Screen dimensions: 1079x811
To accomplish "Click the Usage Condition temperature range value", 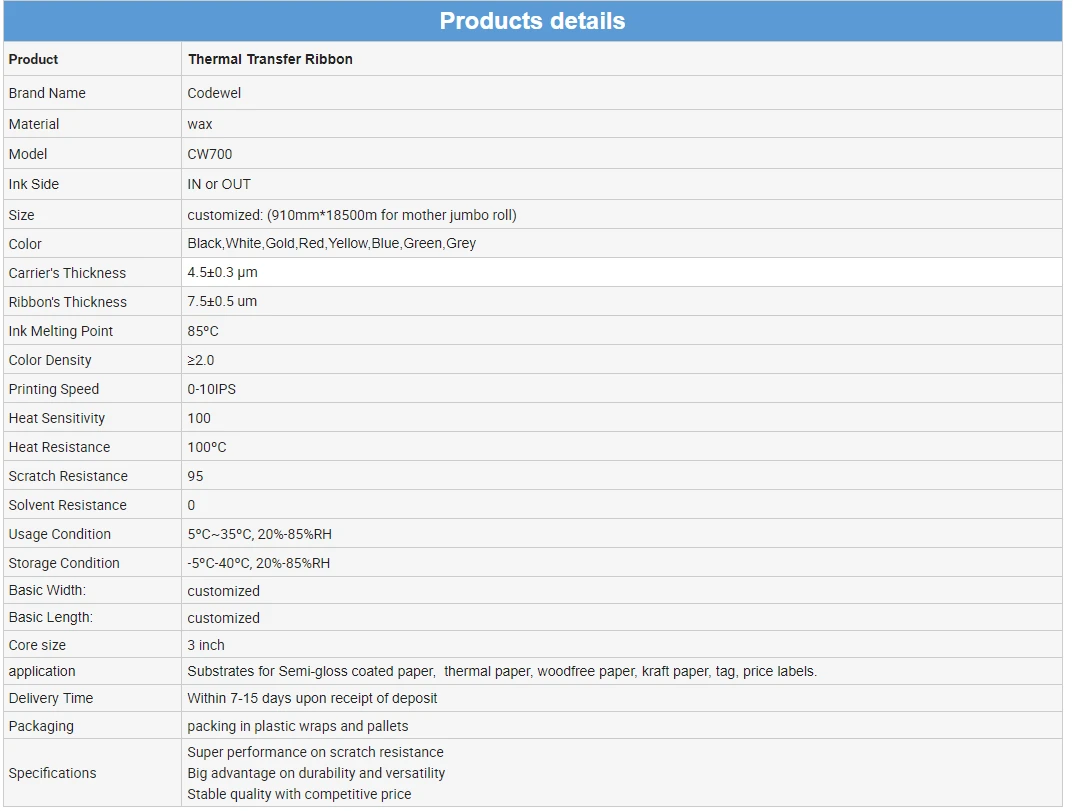I will click(x=259, y=534).
